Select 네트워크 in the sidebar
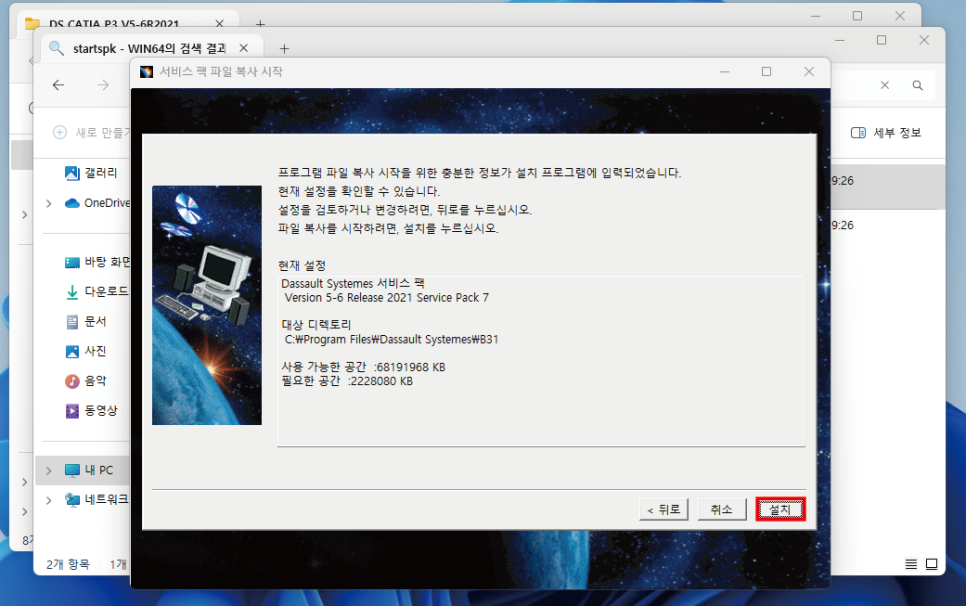 click(x=97, y=499)
